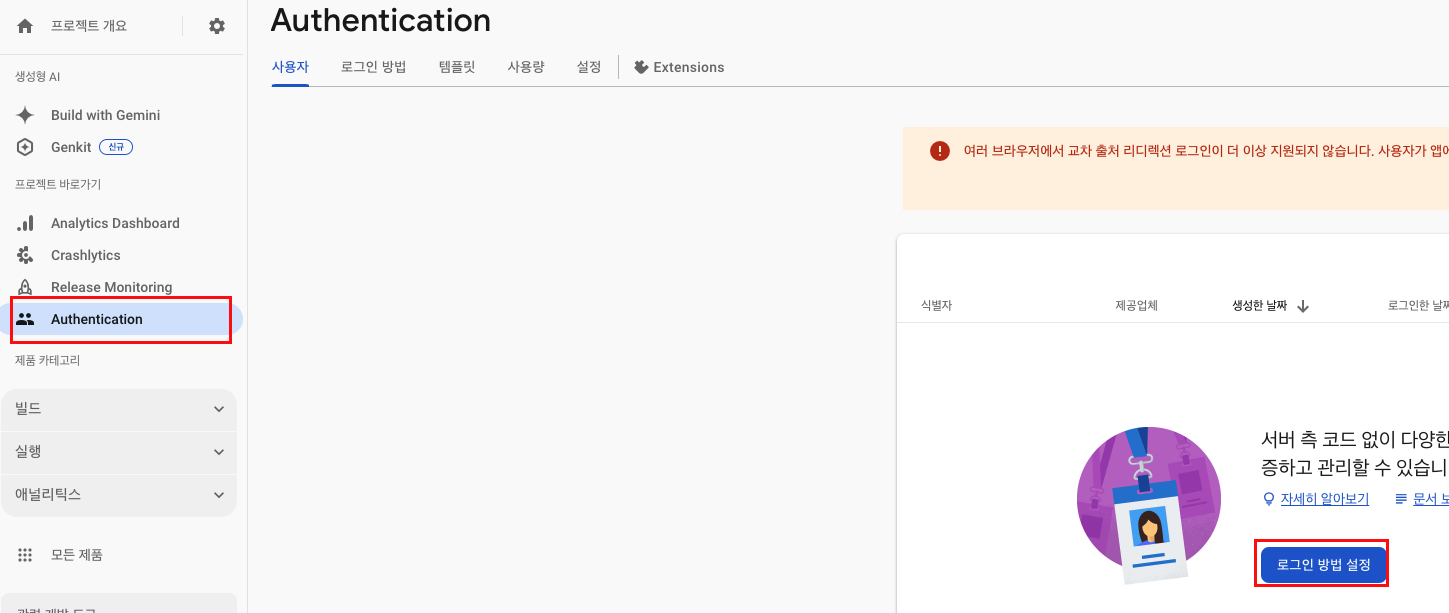Click the 생성형 AI section label
This screenshot has width=1449, height=613.
(38, 77)
